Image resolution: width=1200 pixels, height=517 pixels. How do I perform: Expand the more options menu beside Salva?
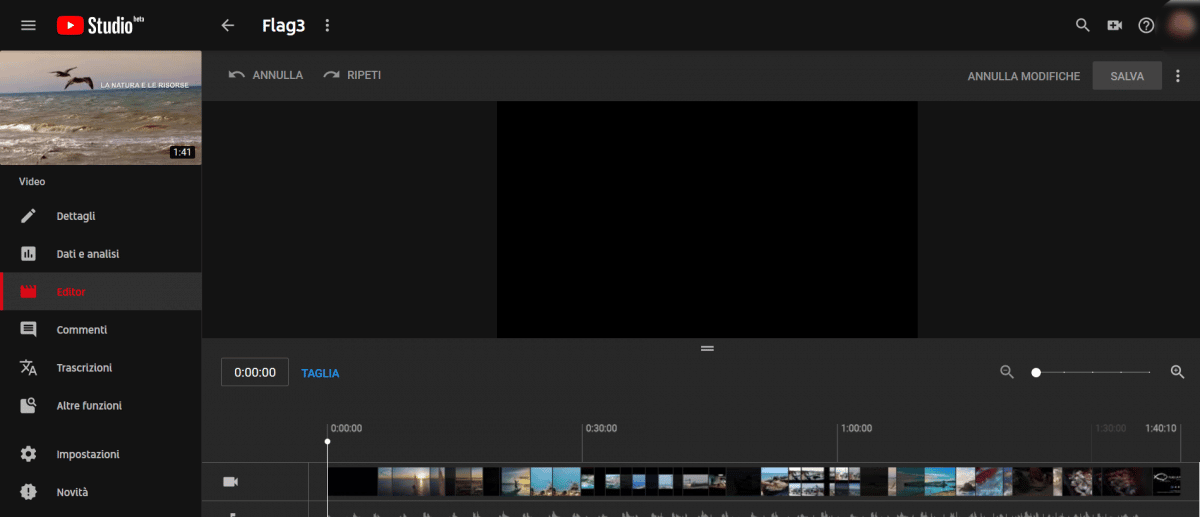click(1178, 76)
